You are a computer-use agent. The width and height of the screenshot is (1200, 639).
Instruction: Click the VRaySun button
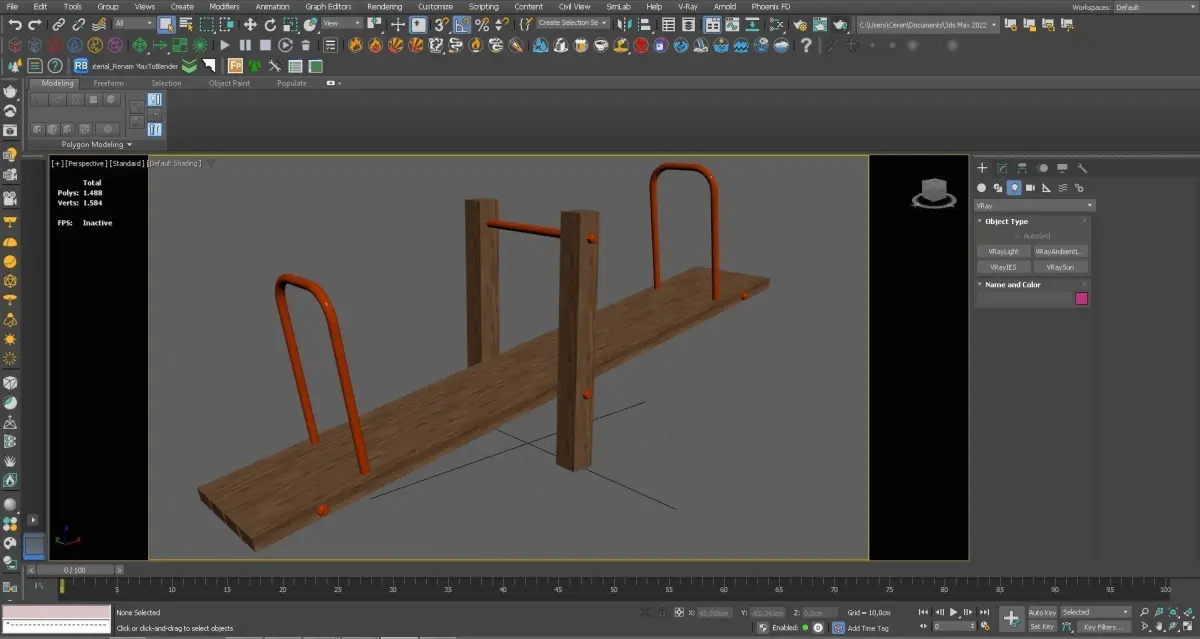[1060, 268]
